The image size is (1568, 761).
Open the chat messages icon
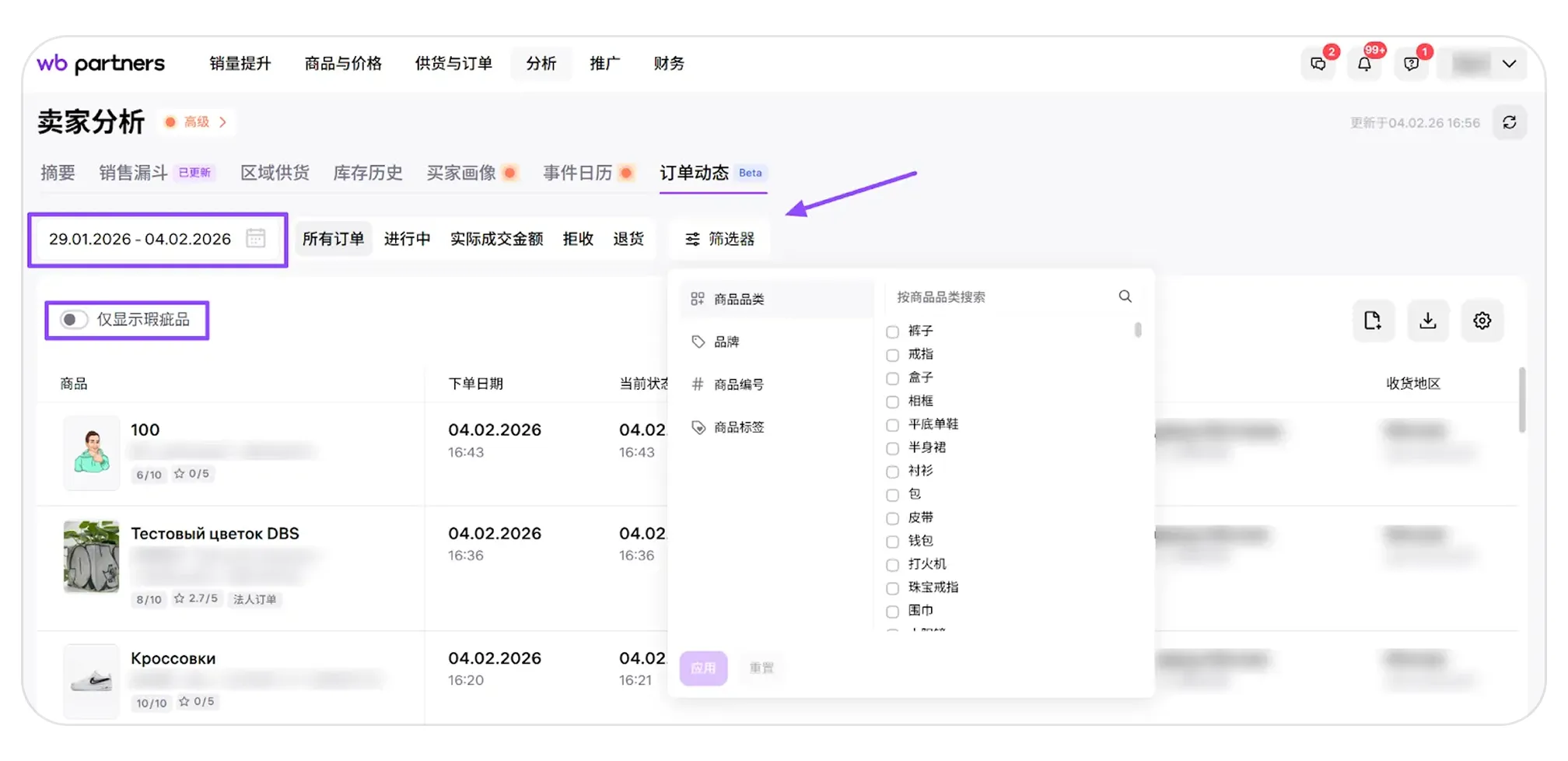(x=1318, y=64)
